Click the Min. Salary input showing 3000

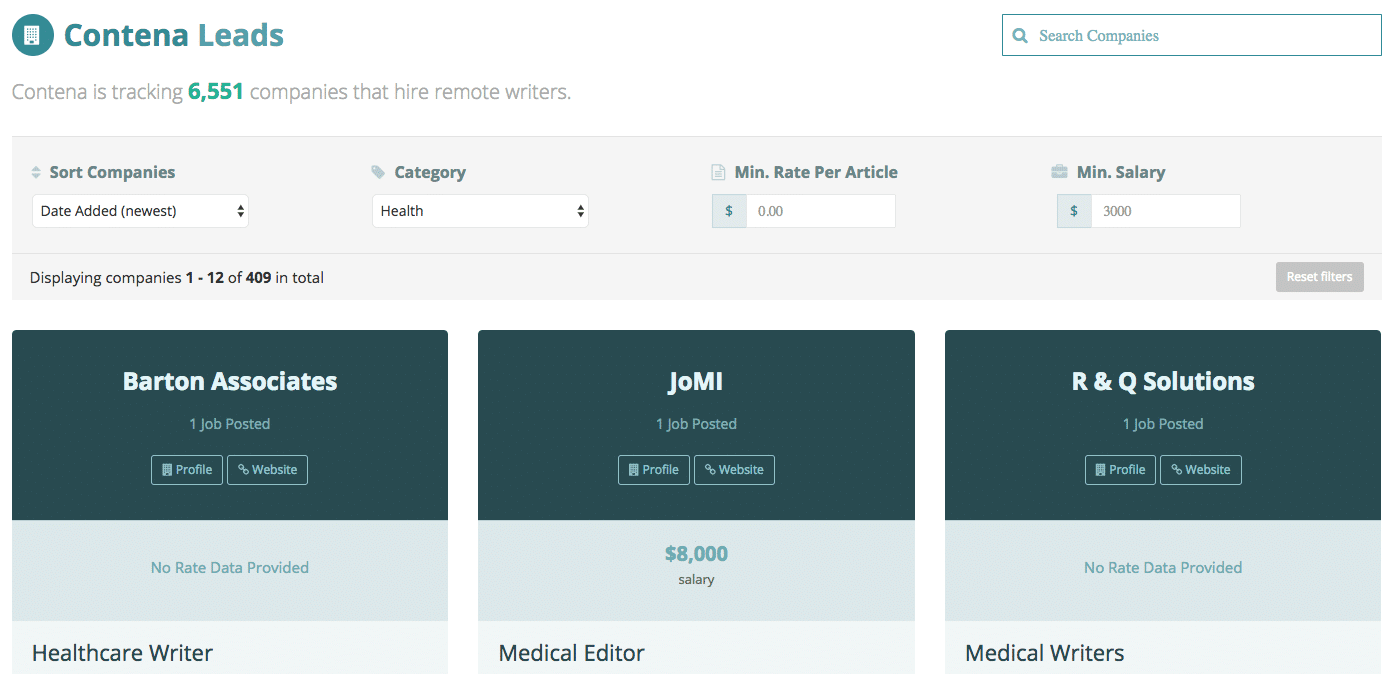click(1165, 211)
